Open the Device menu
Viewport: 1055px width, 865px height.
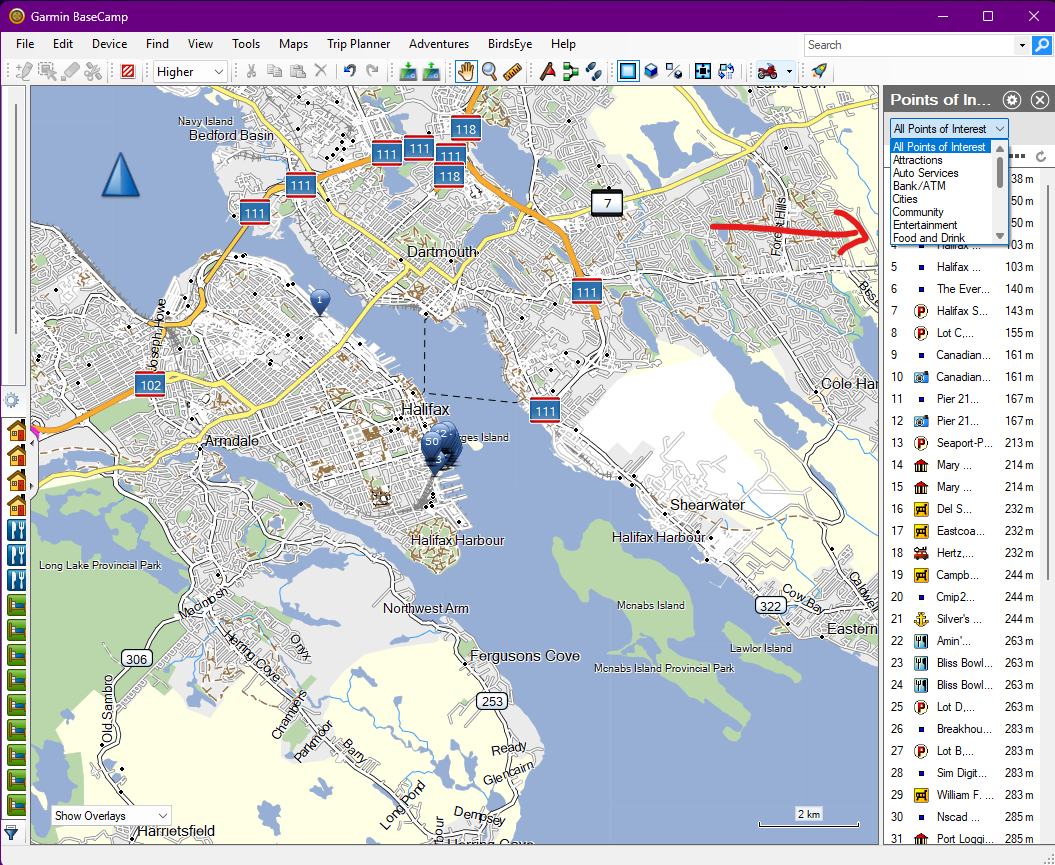pos(109,44)
